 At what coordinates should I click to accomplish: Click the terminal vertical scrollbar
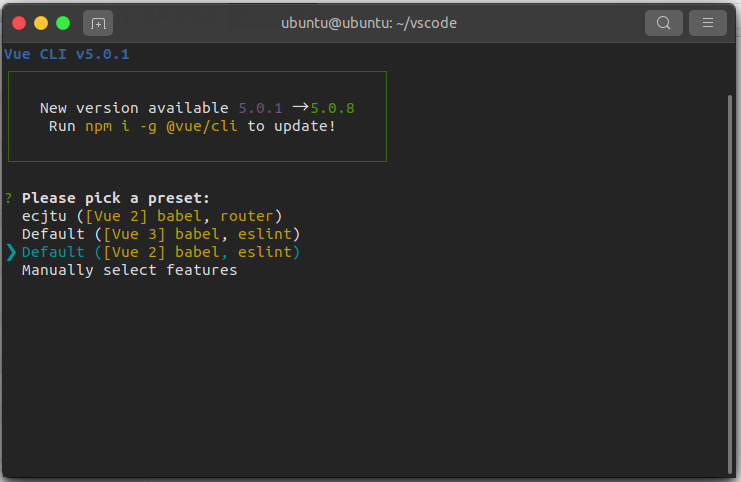pyautogui.click(x=730, y=284)
